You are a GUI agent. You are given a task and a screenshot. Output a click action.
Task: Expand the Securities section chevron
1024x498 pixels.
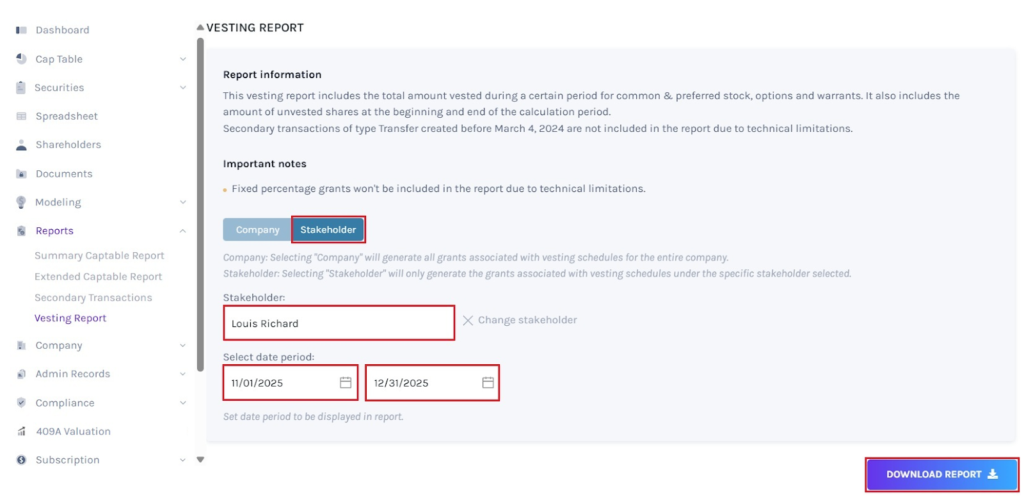(x=183, y=88)
